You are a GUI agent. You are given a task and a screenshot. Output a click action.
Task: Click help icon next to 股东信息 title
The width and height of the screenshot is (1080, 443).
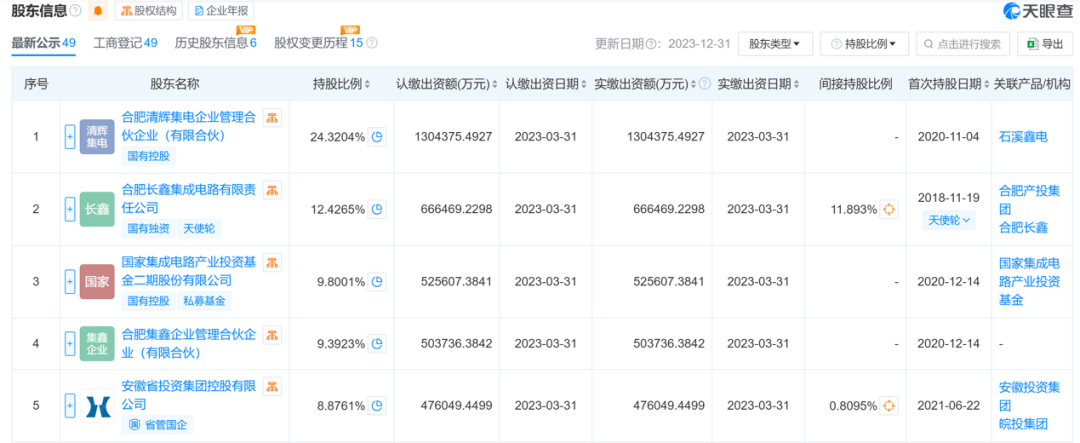[x=75, y=11]
